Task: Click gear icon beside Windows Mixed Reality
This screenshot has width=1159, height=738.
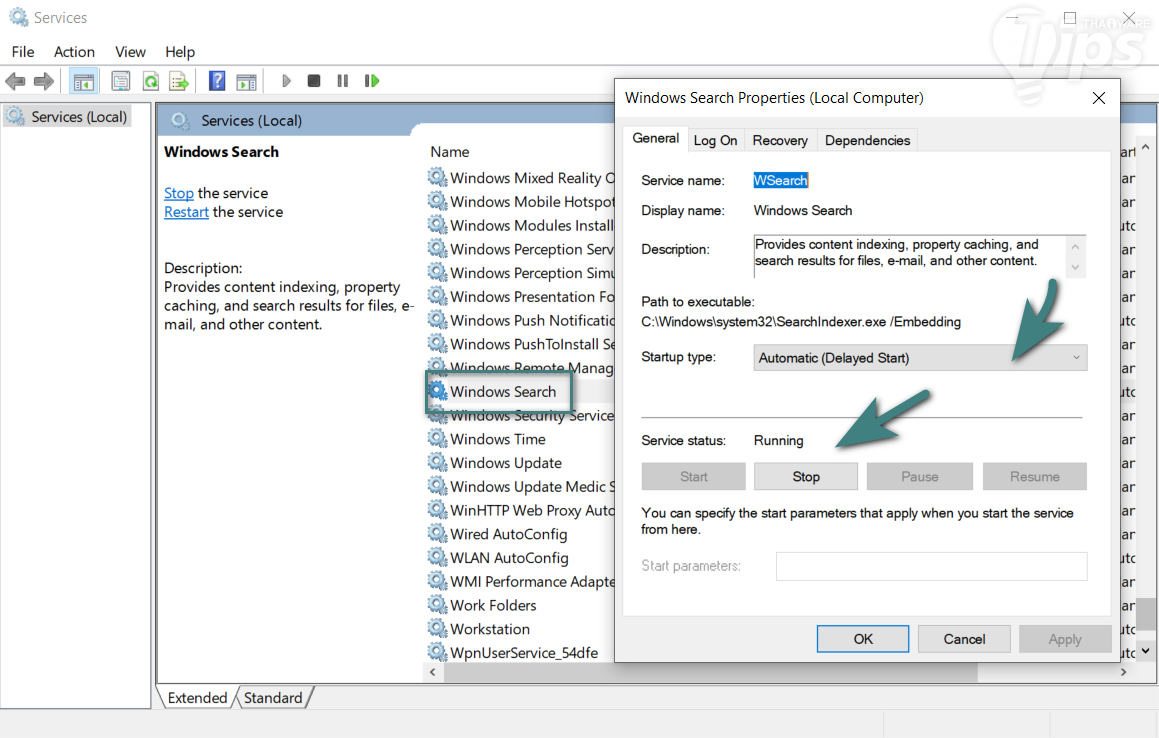Action: click(x=438, y=177)
